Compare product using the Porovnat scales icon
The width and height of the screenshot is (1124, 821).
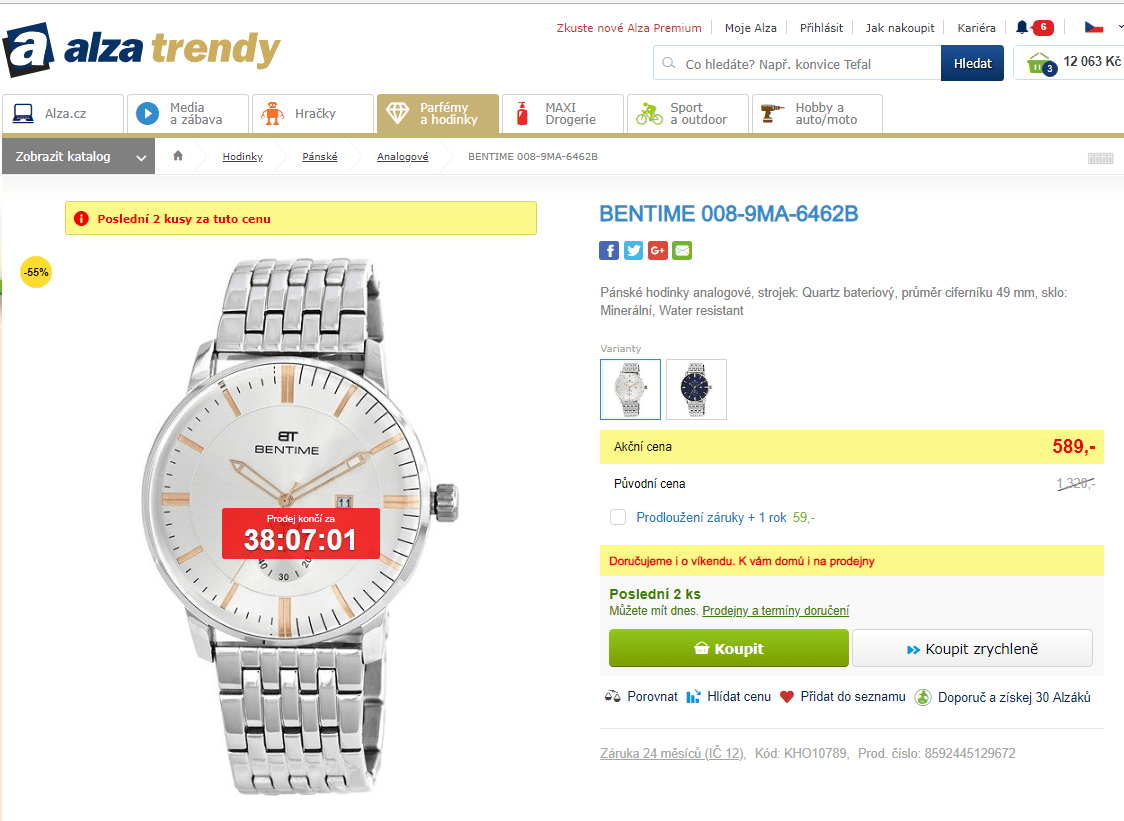tap(613, 696)
